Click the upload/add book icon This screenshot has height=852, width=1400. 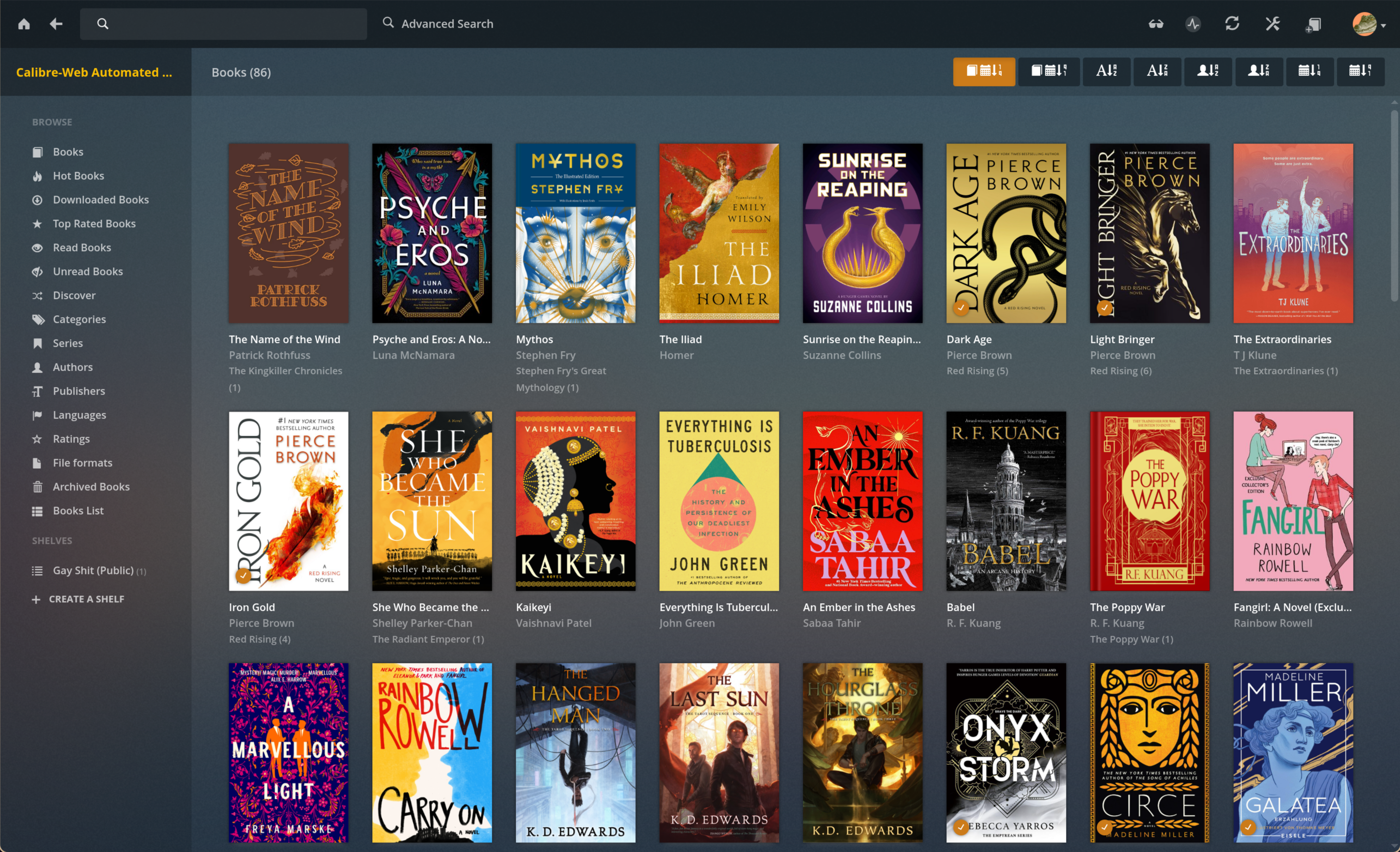[x=1313, y=24]
